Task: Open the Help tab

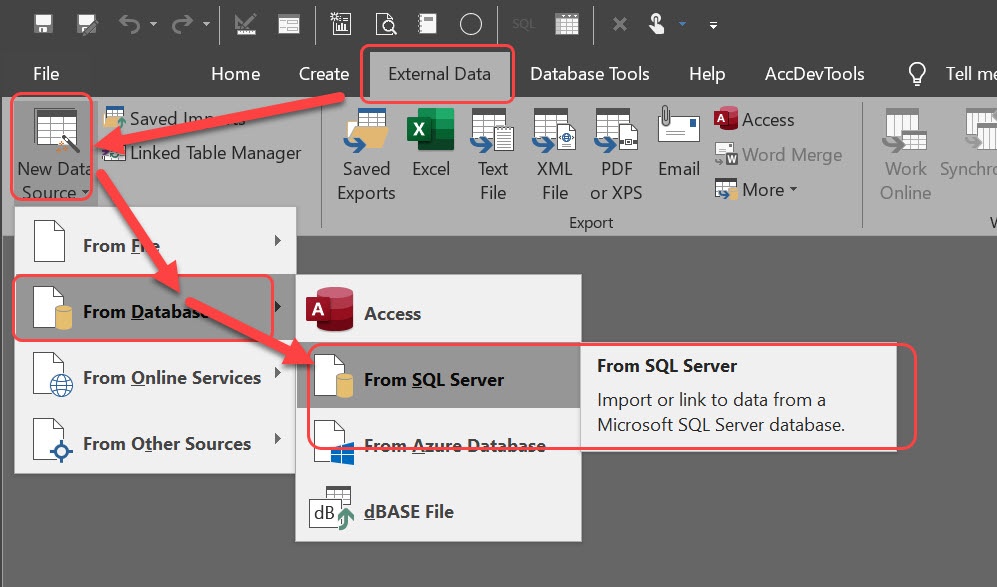Action: pos(707,74)
